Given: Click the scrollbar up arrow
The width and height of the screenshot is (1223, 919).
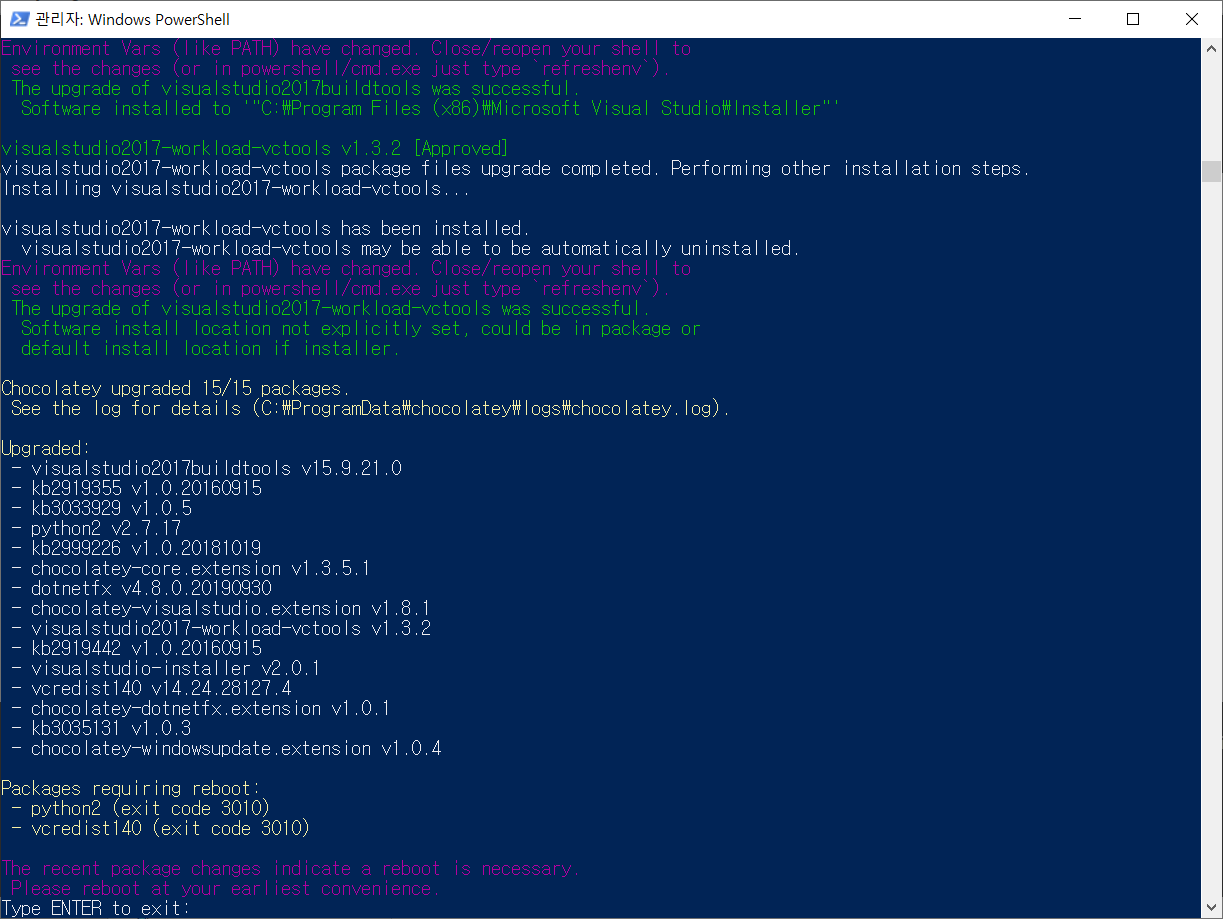Looking at the screenshot, I should [1212, 47].
